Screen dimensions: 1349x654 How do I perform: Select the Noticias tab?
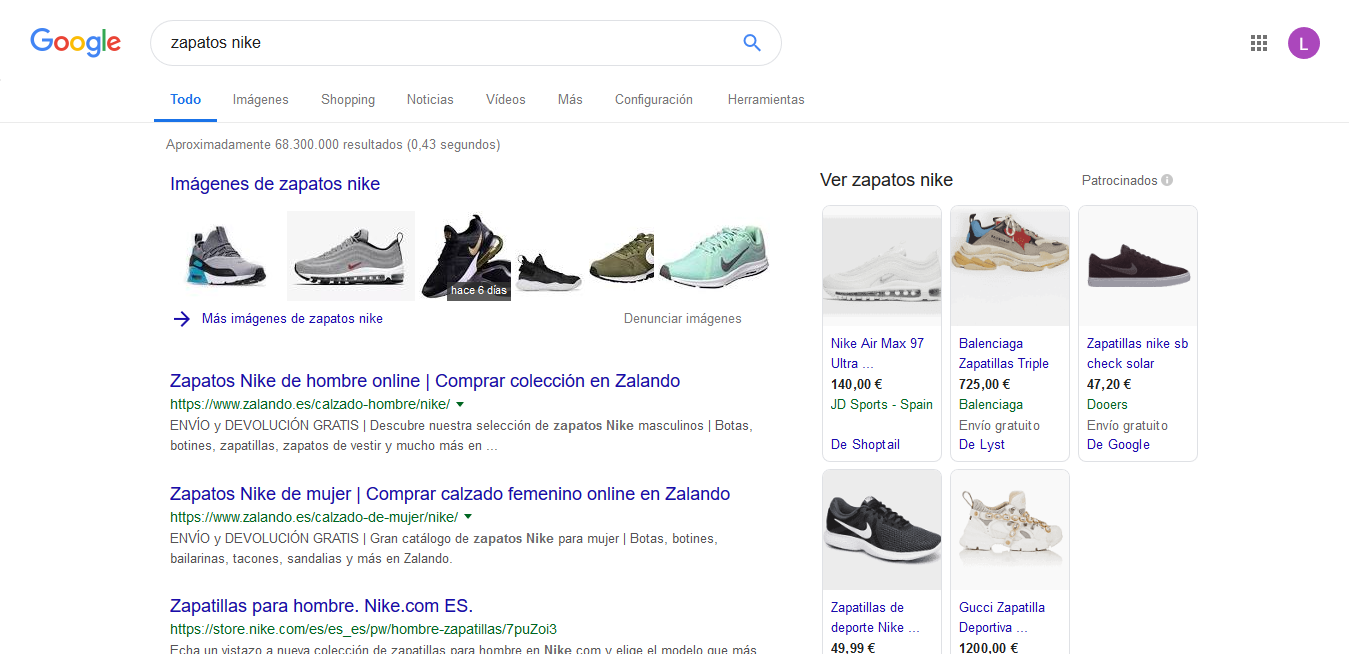tap(430, 99)
